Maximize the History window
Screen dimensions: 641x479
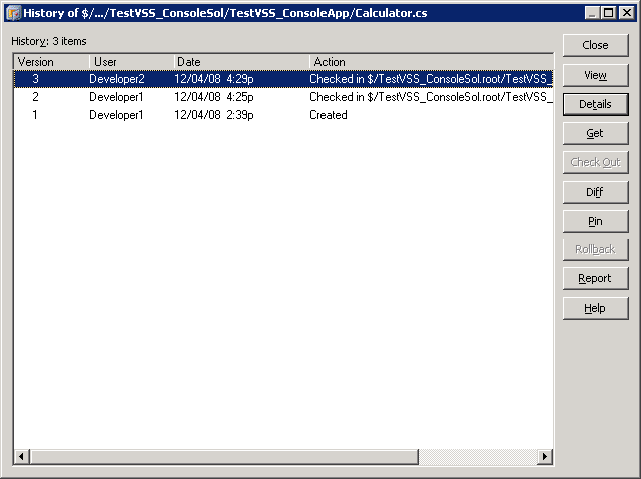click(x=609, y=13)
